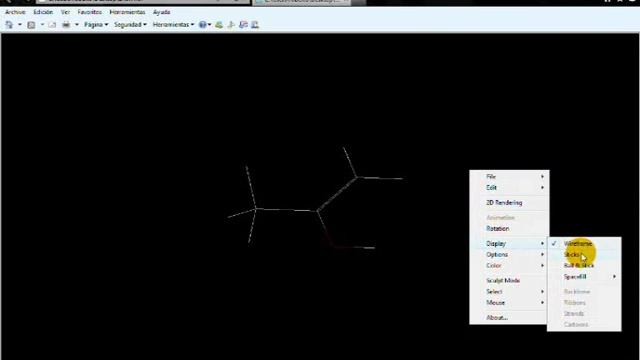
Task: Open the Edición menu
Action: (43, 12)
